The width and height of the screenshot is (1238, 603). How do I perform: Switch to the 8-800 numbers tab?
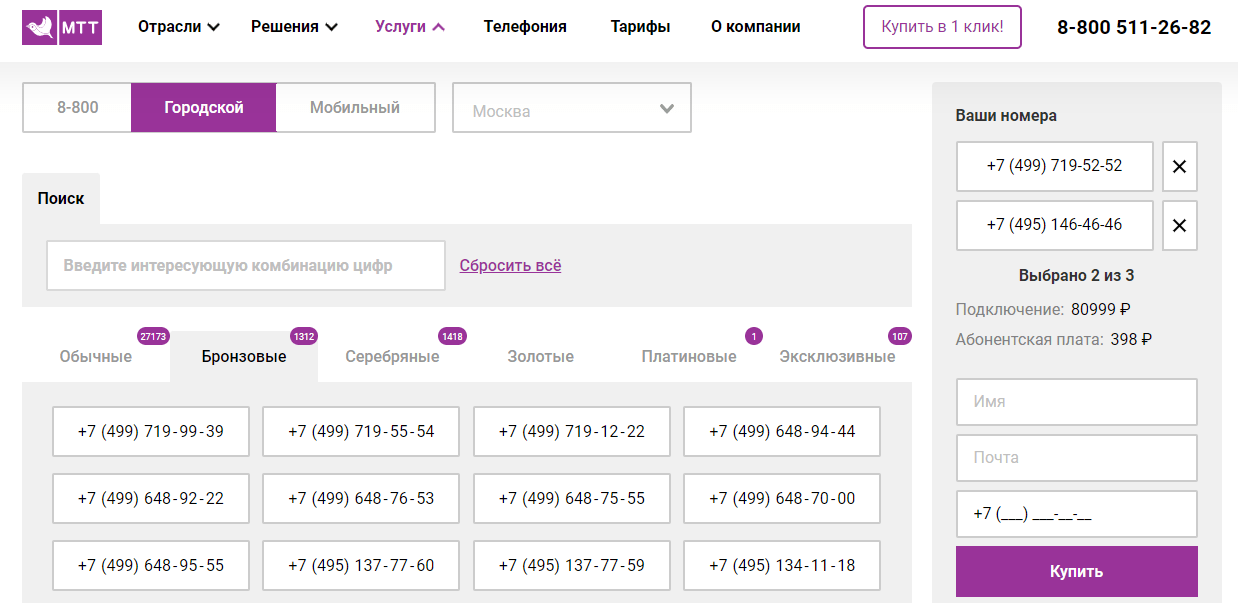pos(76,107)
